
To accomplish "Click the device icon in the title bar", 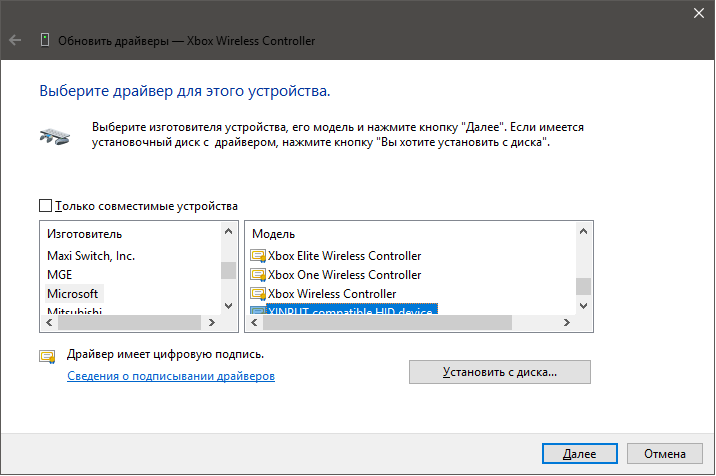I will pyautogui.click(x=45, y=40).
